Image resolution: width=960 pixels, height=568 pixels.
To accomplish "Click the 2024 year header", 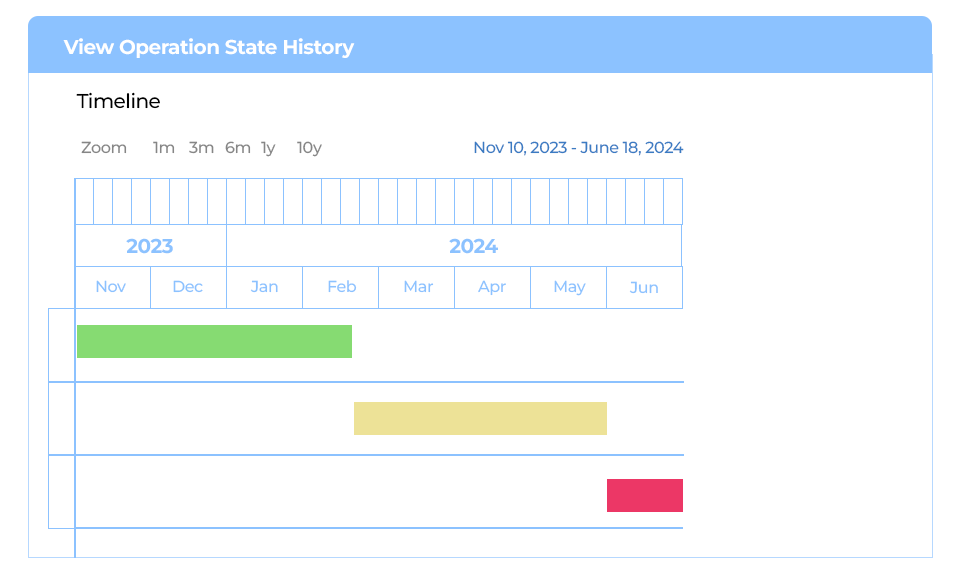I will tap(473, 246).
